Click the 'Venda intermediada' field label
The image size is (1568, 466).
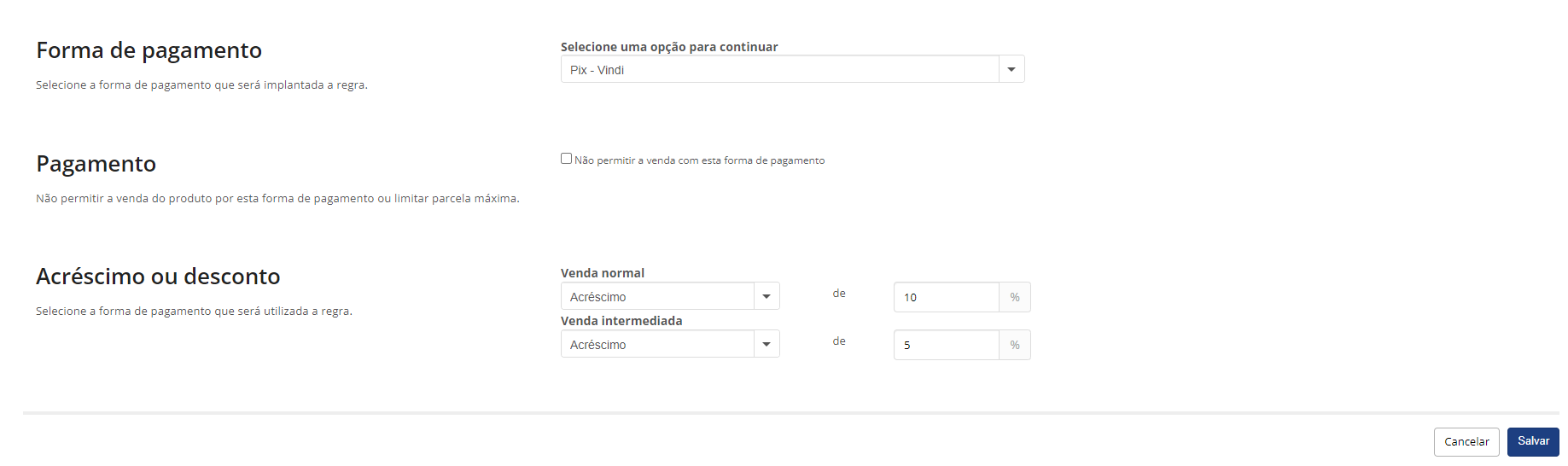pos(621,321)
